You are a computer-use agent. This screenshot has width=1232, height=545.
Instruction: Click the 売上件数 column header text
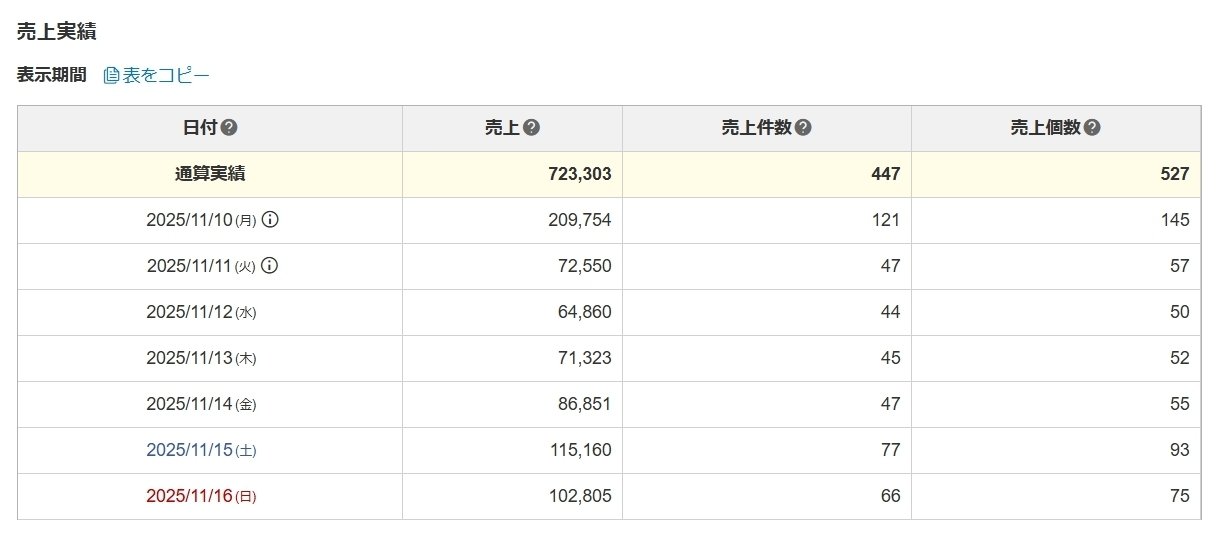(x=756, y=128)
